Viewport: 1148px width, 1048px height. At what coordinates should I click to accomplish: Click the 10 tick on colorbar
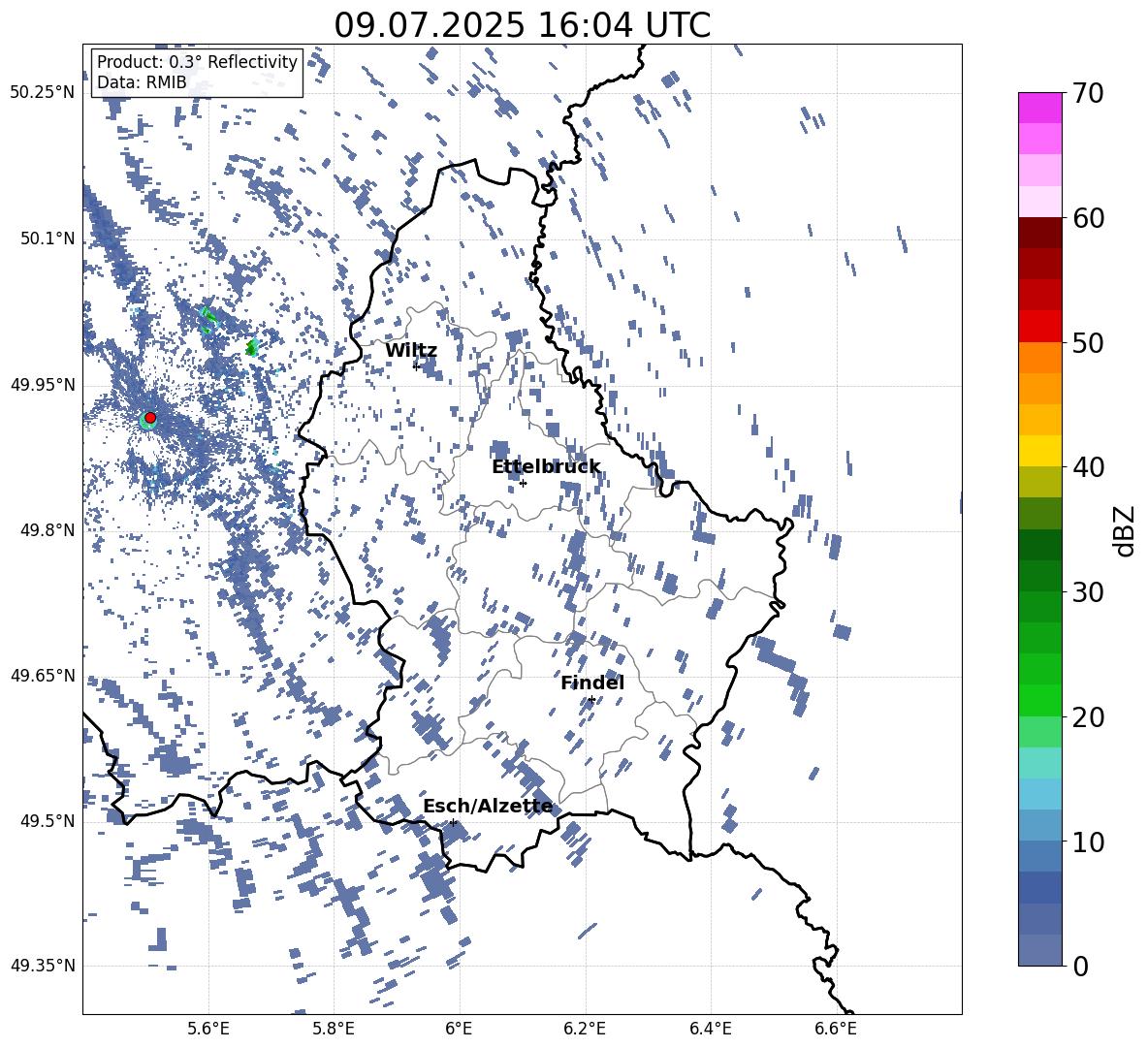1087,842
